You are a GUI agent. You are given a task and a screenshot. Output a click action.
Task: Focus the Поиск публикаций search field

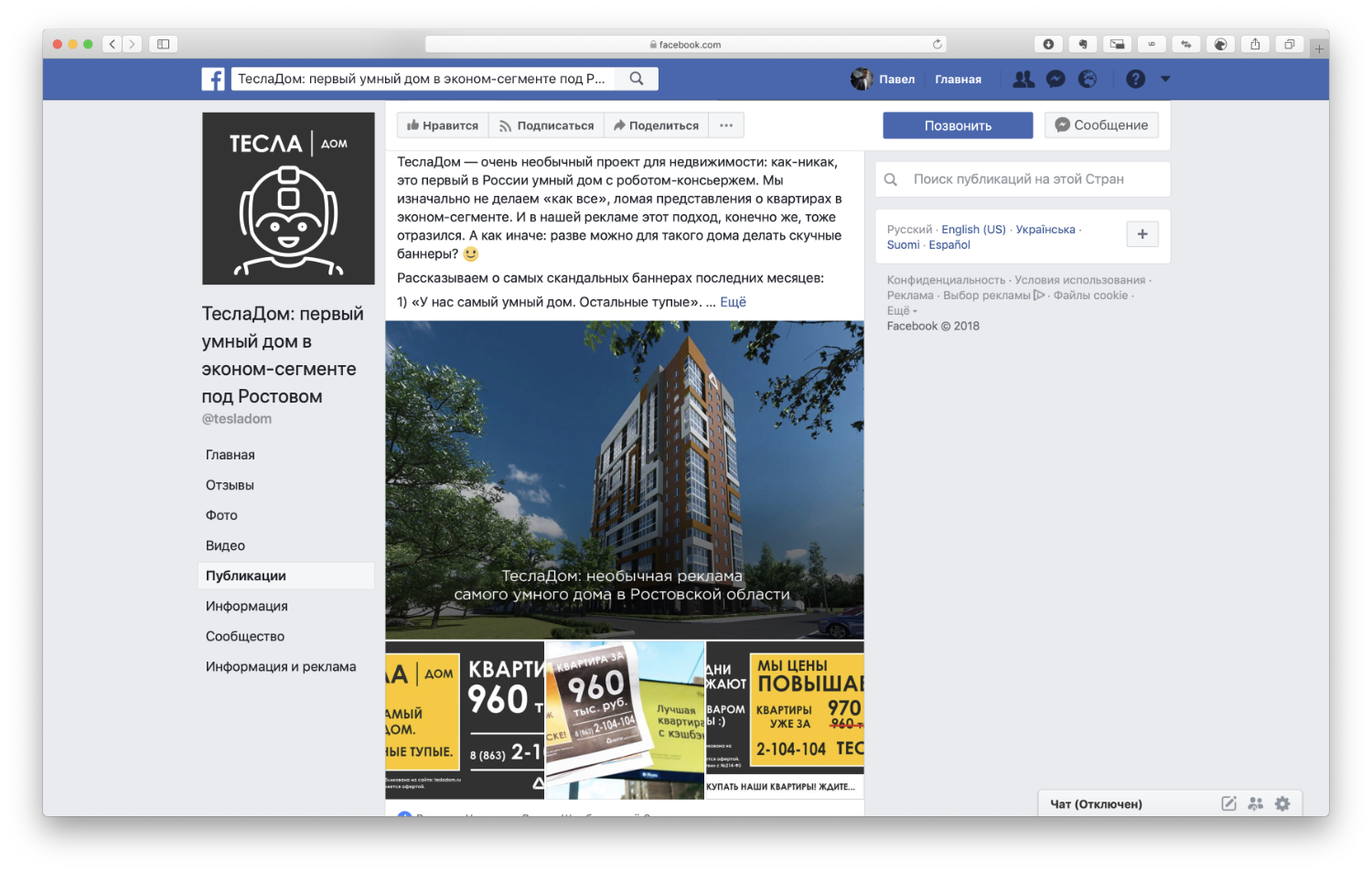coord(1023,179)
